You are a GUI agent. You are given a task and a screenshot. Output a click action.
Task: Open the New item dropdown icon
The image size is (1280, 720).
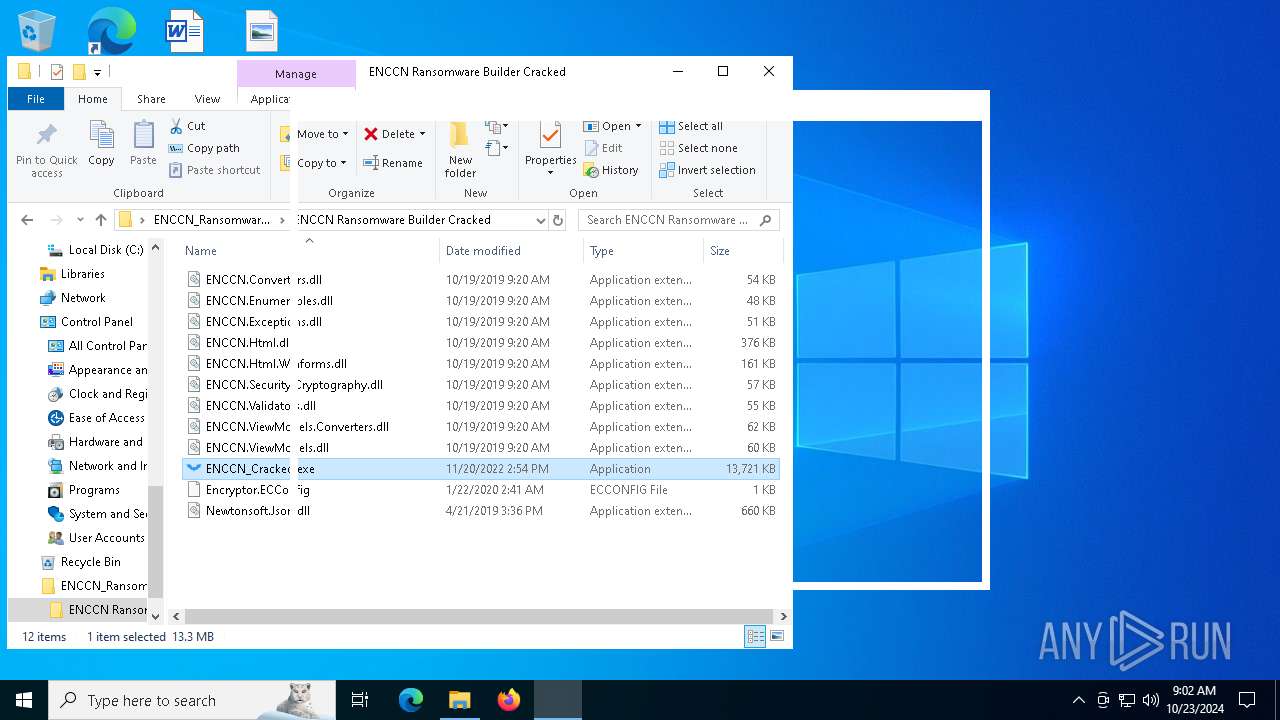click(497, 127)
